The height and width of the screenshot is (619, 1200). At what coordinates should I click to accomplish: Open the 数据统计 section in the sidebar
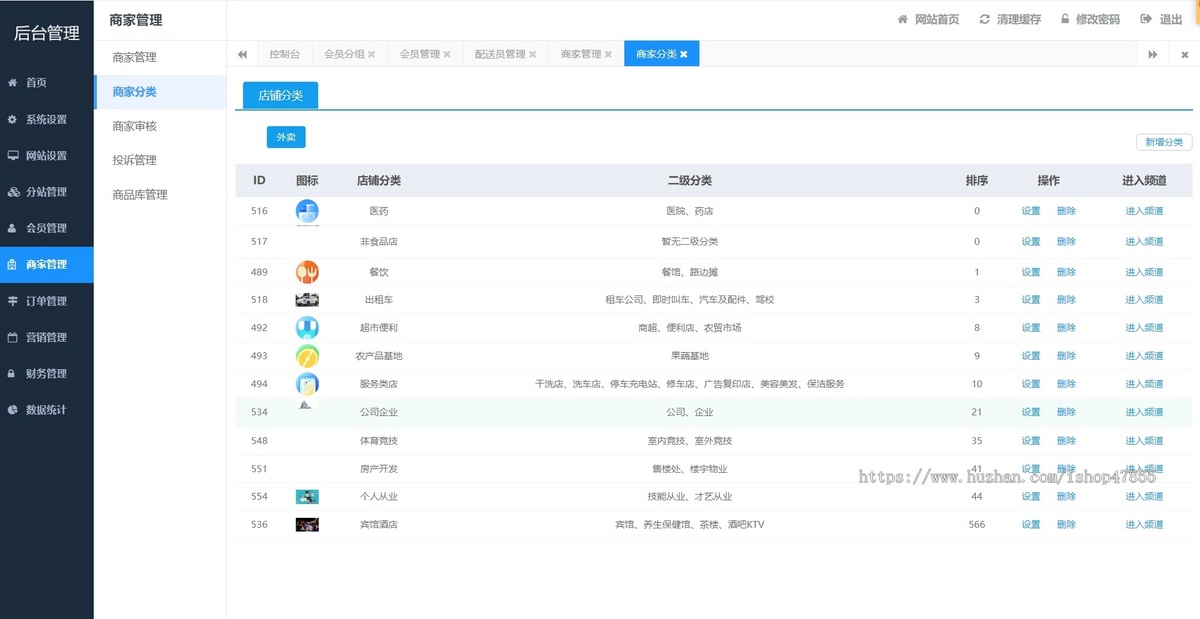[x=46, y=409]
